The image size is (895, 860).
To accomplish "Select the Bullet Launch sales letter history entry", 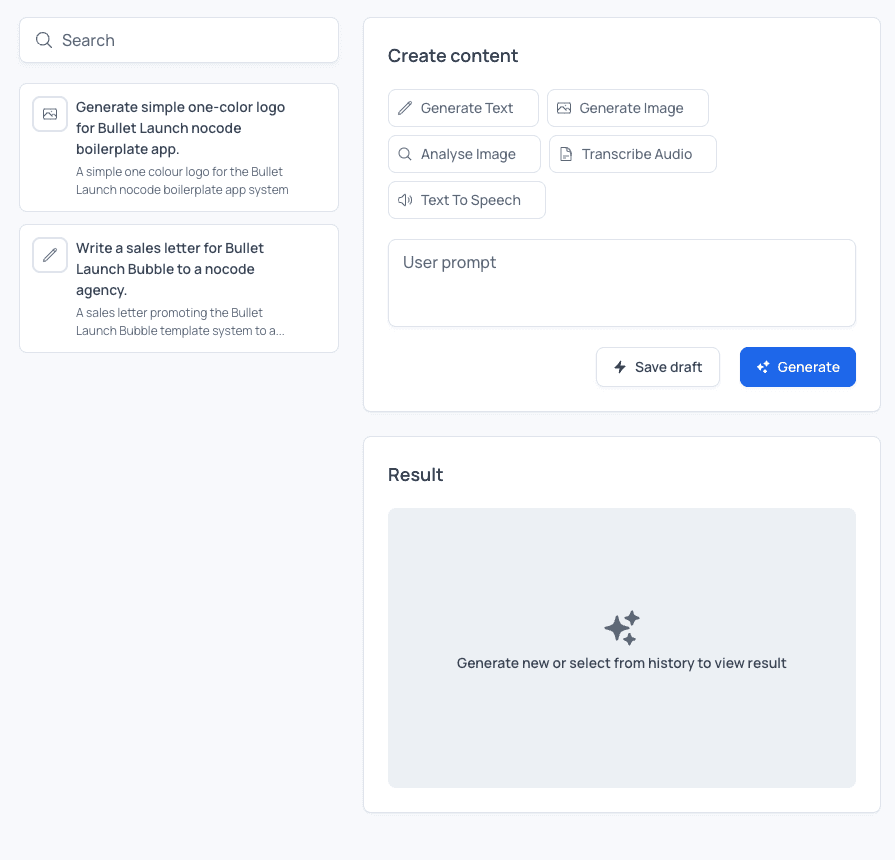I will coord(178,288).
